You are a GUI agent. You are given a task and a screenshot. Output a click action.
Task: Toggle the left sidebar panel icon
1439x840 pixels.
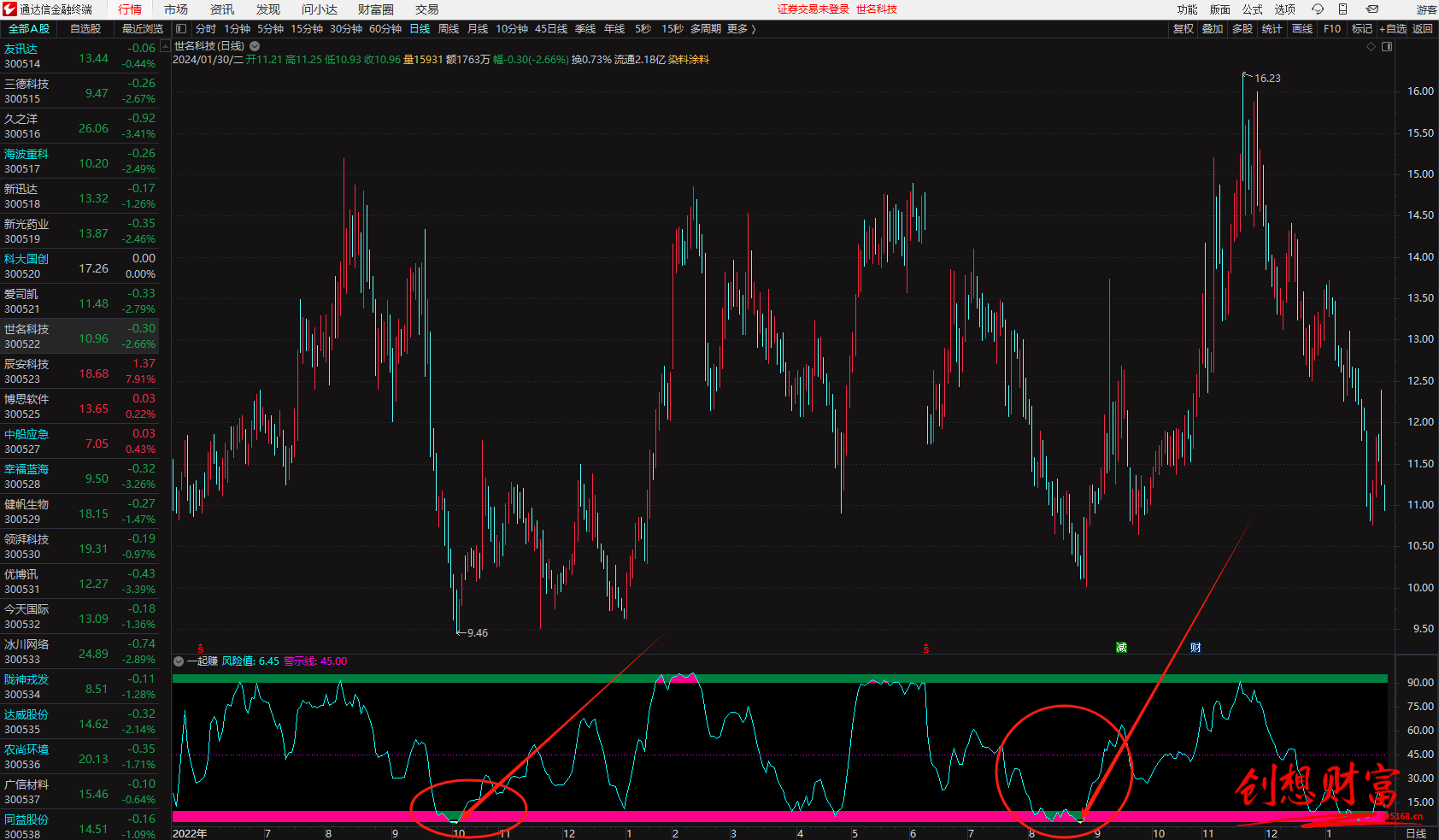coord(181,29)
